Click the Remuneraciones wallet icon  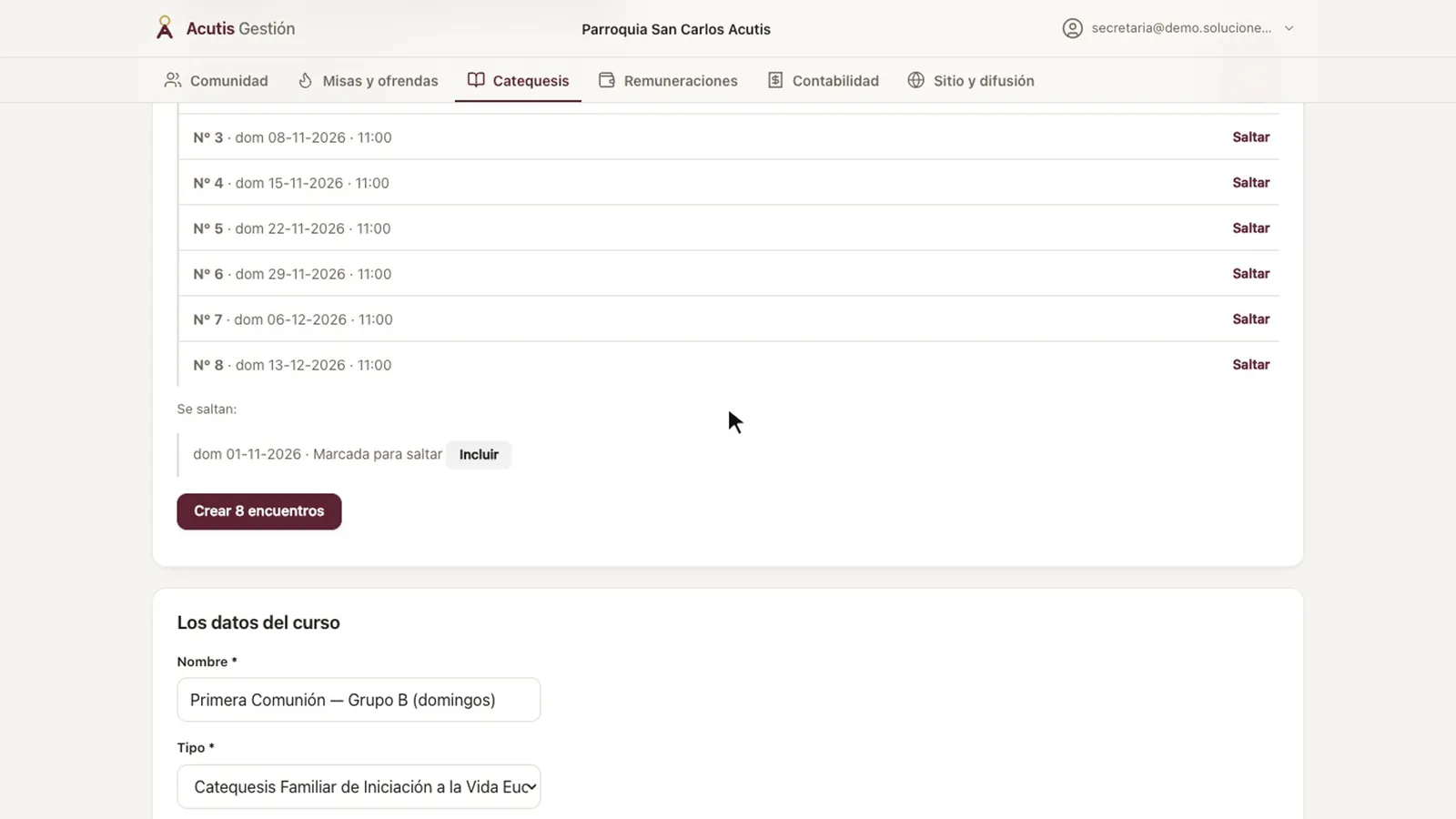[x=607, y=80]
